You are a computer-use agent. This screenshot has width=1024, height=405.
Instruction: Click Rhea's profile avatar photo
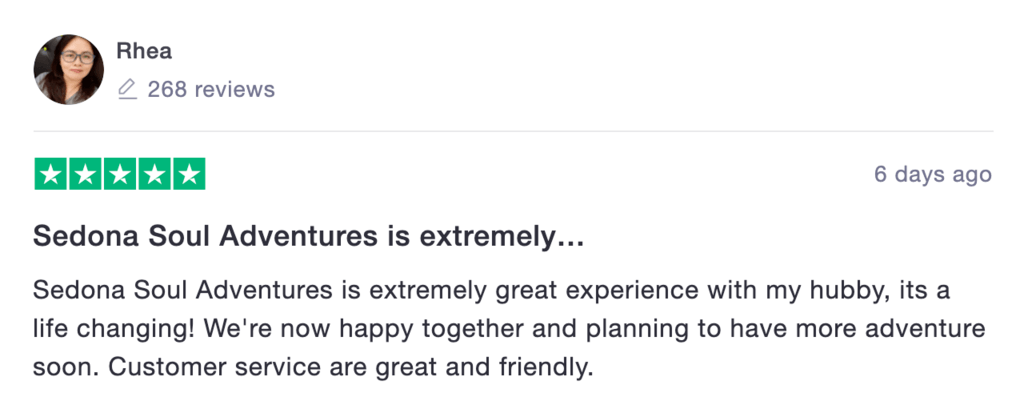(x=69, y=70)
